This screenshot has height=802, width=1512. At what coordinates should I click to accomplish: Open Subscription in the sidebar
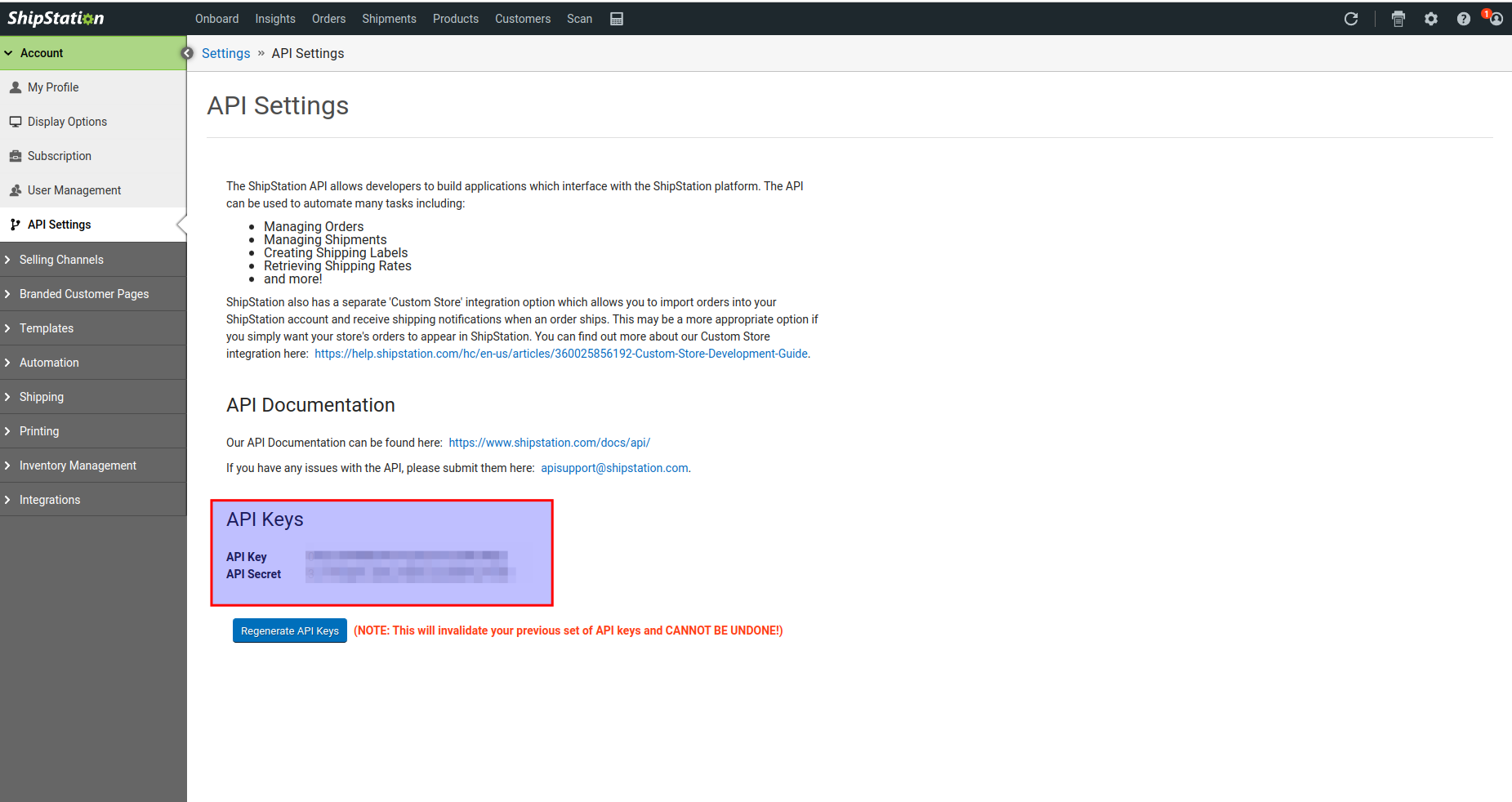93,156
